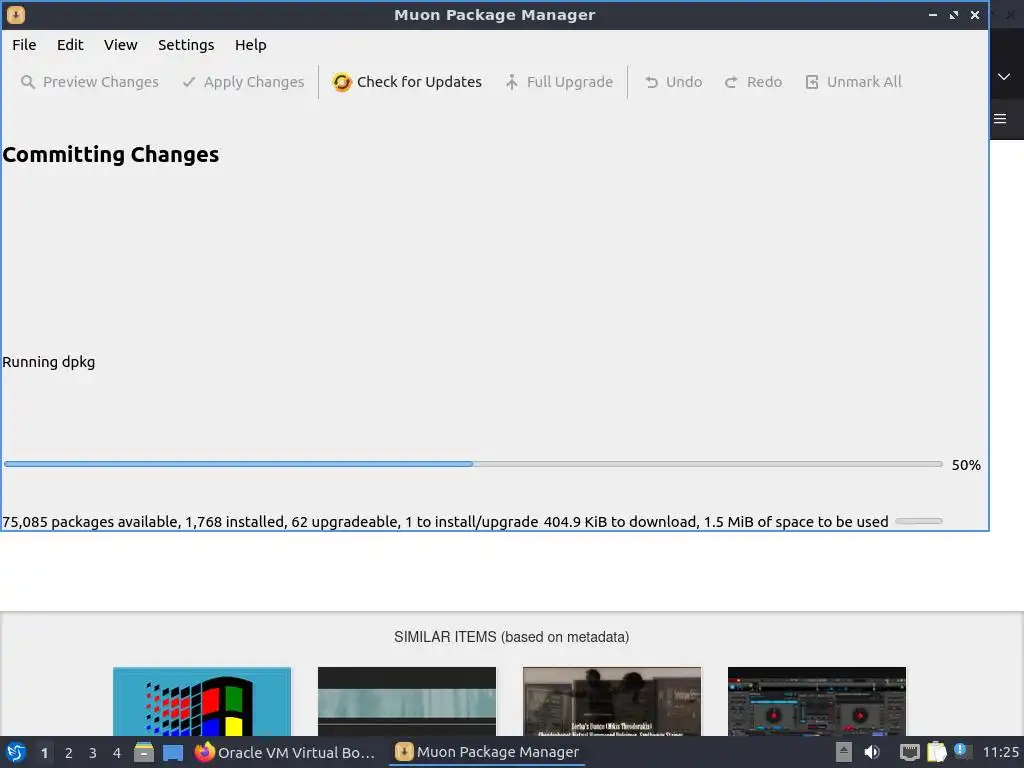Image resolution: width=1024 pixels, height=768 pixels.
Task: Switch to virtual desktop 2
Action: 69,753
